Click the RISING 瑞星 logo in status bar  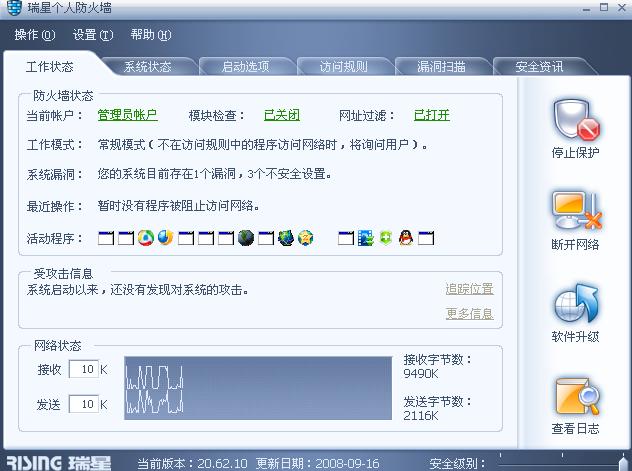pos(59,463)
